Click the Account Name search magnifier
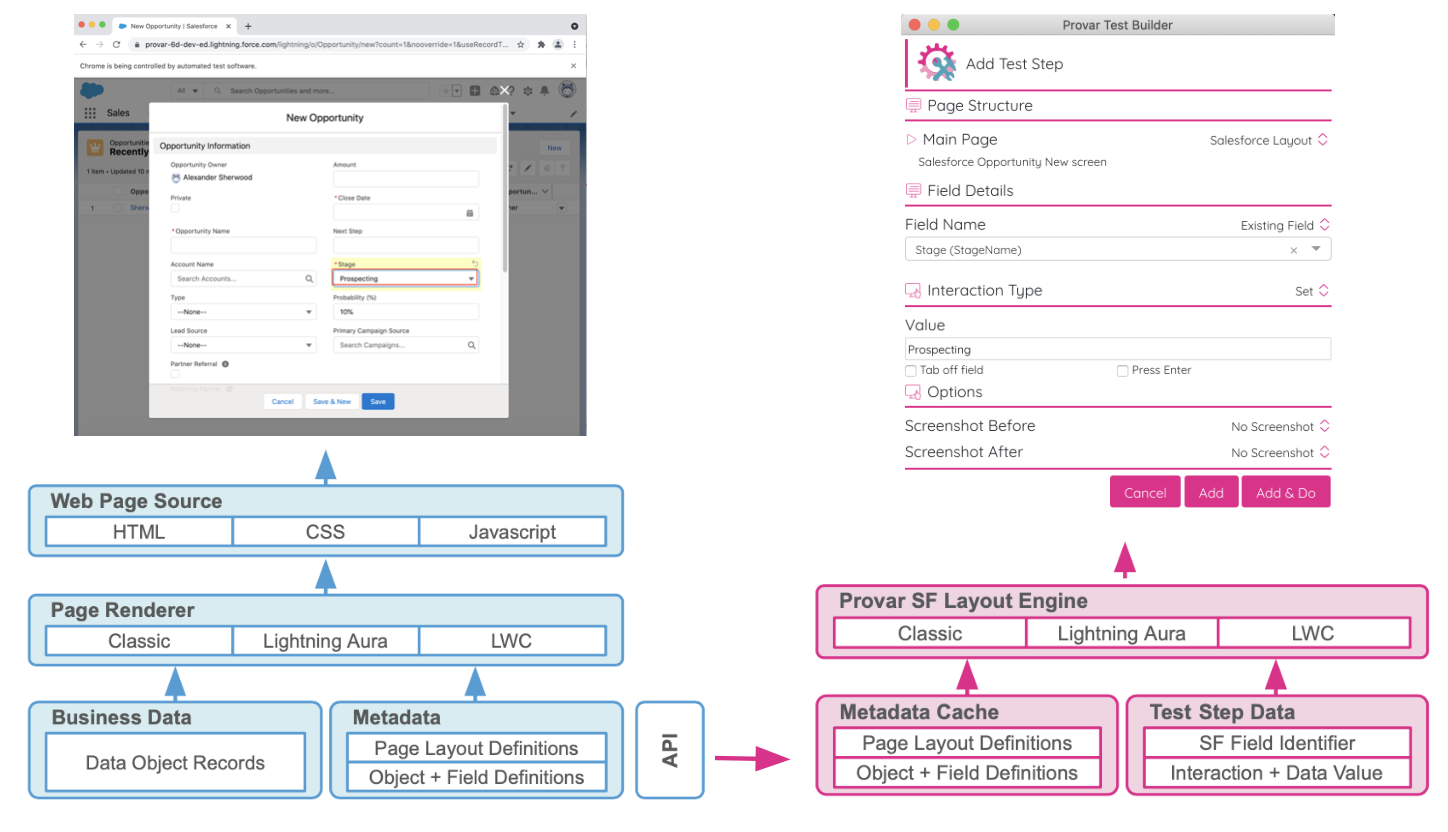Screen dimensions: 1448x832 (x=309, y=279)
